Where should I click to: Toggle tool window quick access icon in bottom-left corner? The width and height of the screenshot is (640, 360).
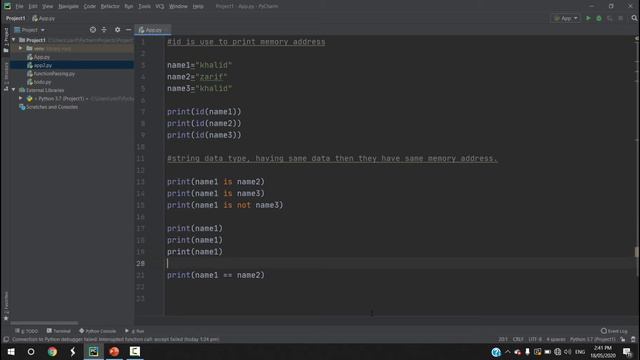[6, 339]
